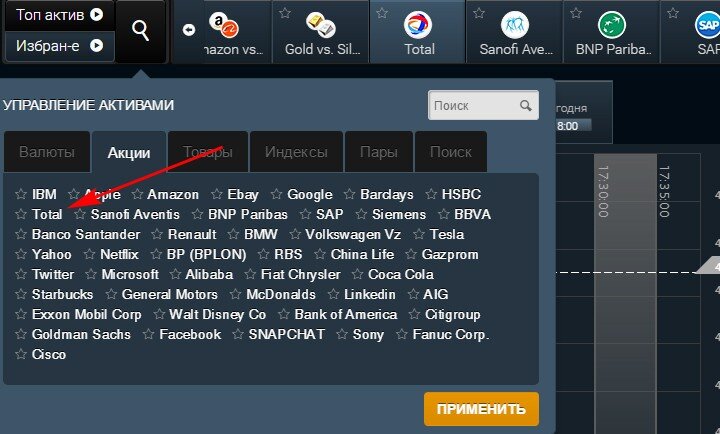Select Exxon Mobil Corp stock
The image size is (720, 434).
point(86,315)
